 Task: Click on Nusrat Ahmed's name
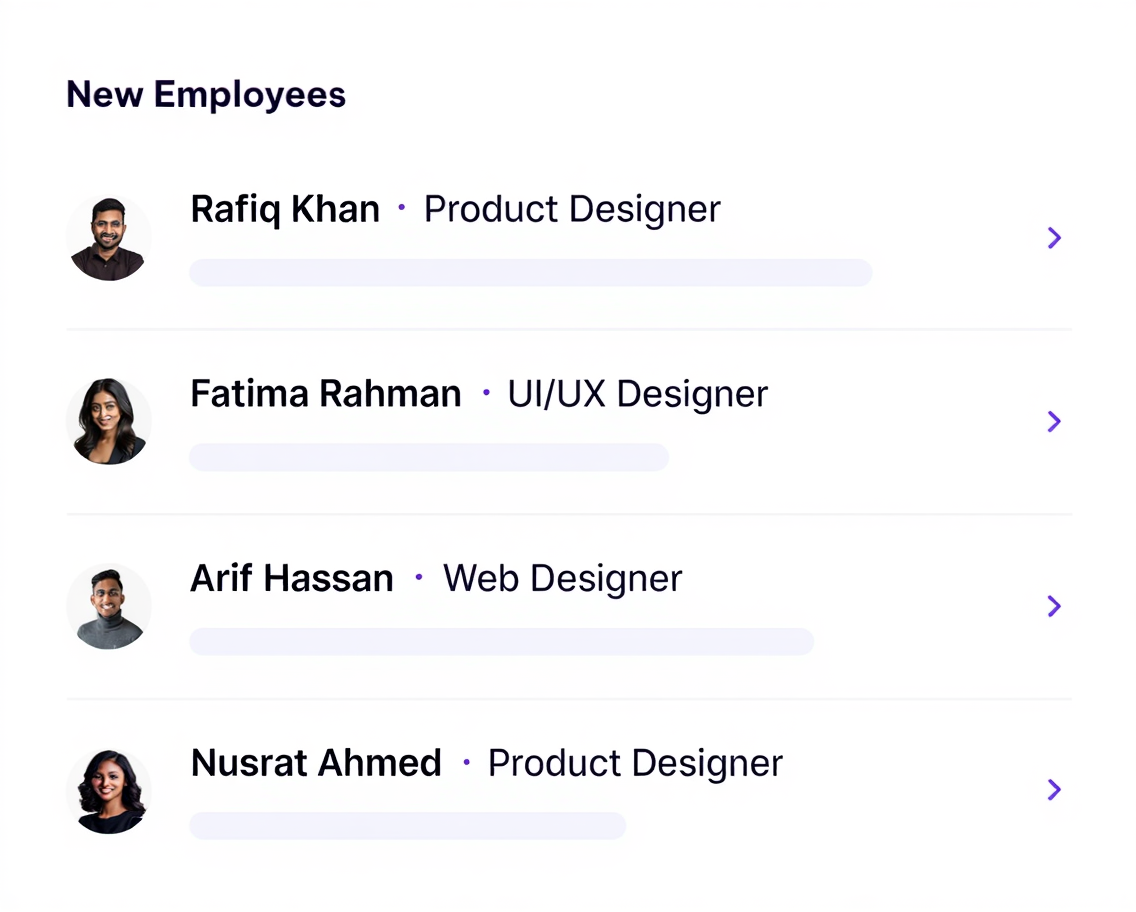(316, 763)
